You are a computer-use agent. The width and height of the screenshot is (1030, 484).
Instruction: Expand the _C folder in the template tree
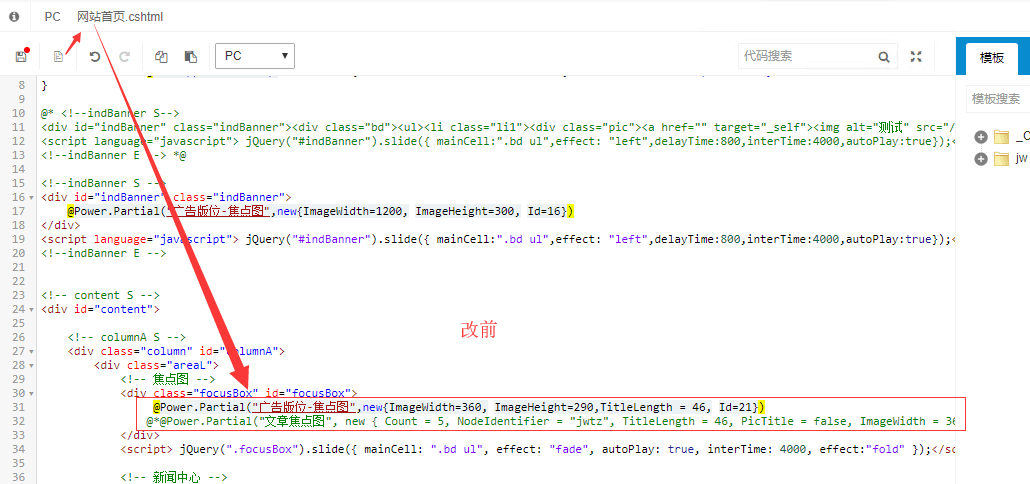pyautogui.click(x=980, y=137)
